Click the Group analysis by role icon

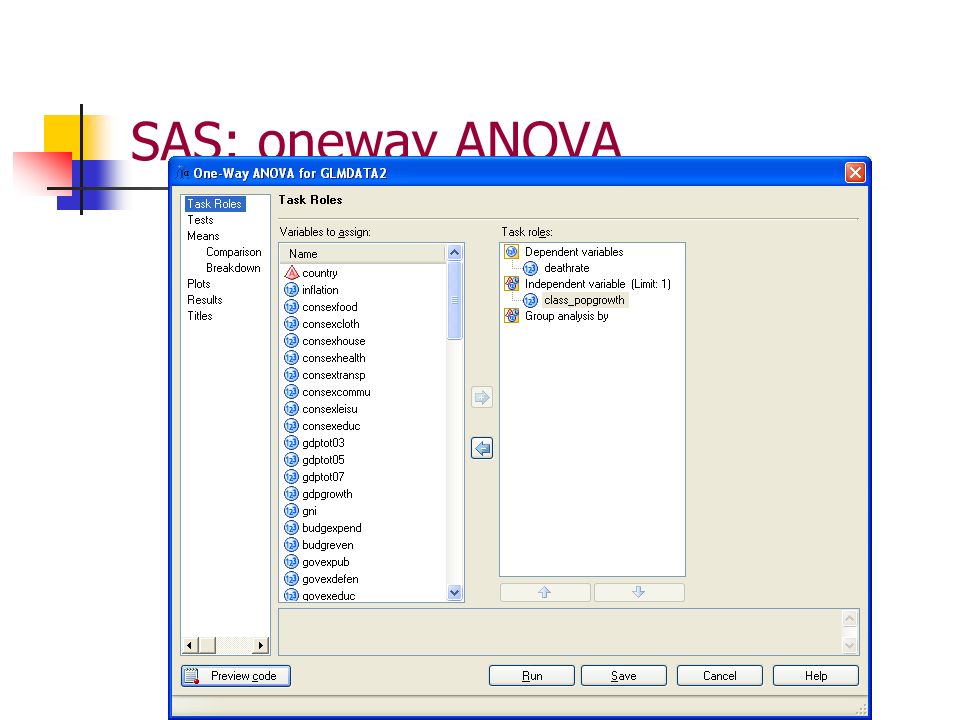512,316
